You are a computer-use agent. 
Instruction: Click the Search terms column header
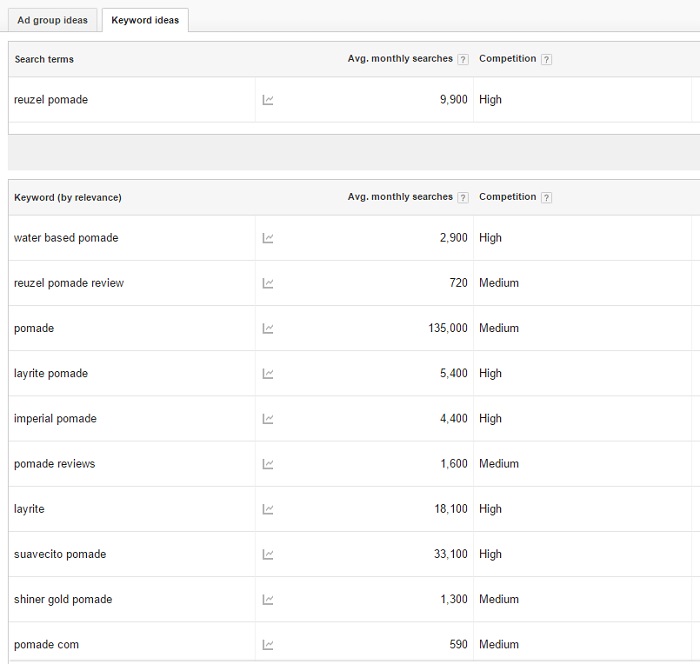point(44,59)
